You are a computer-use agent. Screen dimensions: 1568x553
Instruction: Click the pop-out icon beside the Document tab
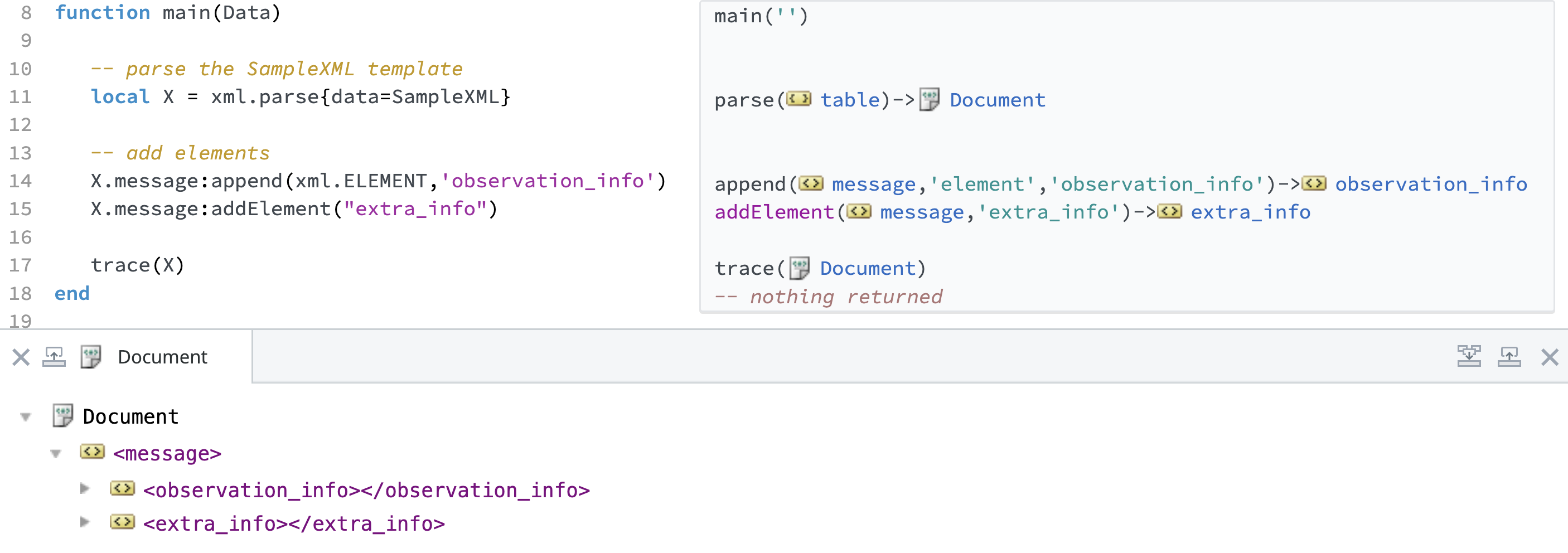[54, 357]
